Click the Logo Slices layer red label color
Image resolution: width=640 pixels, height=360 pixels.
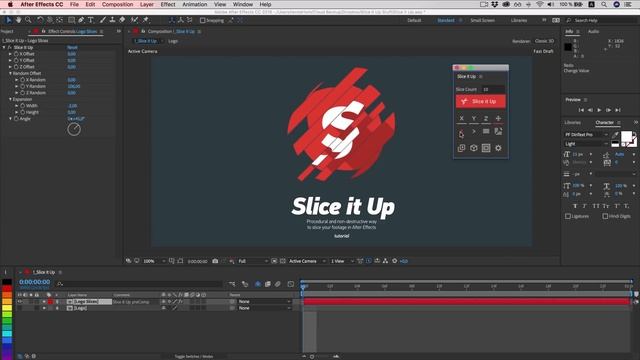[50, 302]
